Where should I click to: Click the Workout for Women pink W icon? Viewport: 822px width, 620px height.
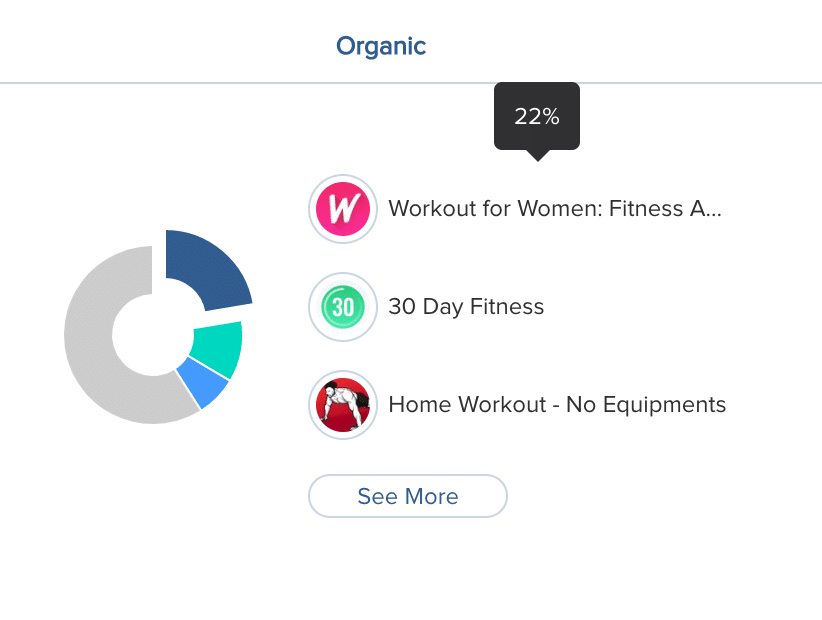[x=343, y=209]
